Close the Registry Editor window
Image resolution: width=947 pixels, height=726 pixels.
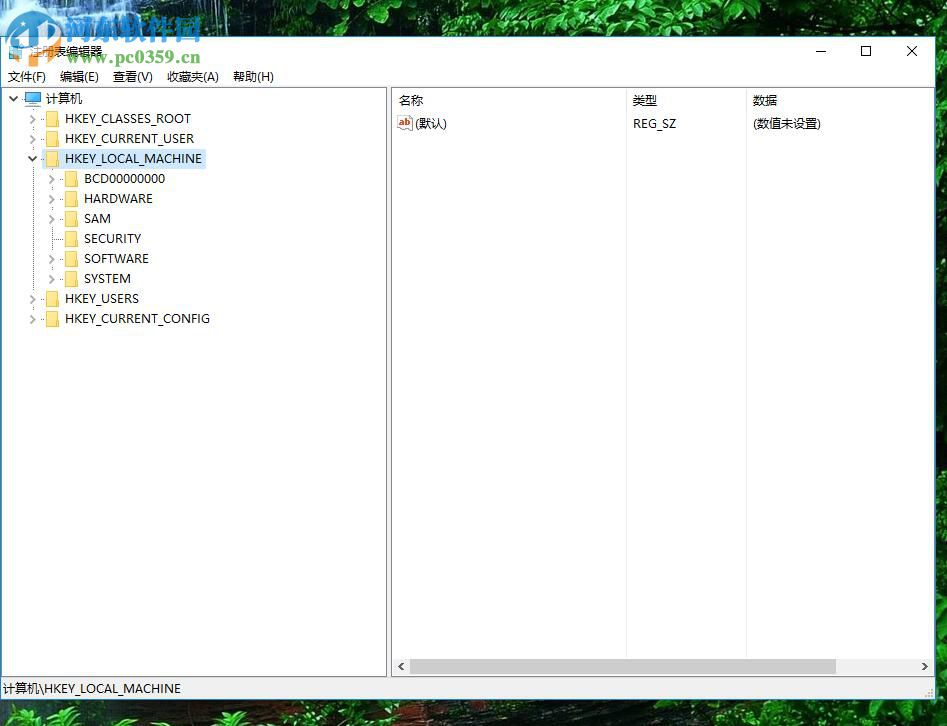tap(912, 51)
